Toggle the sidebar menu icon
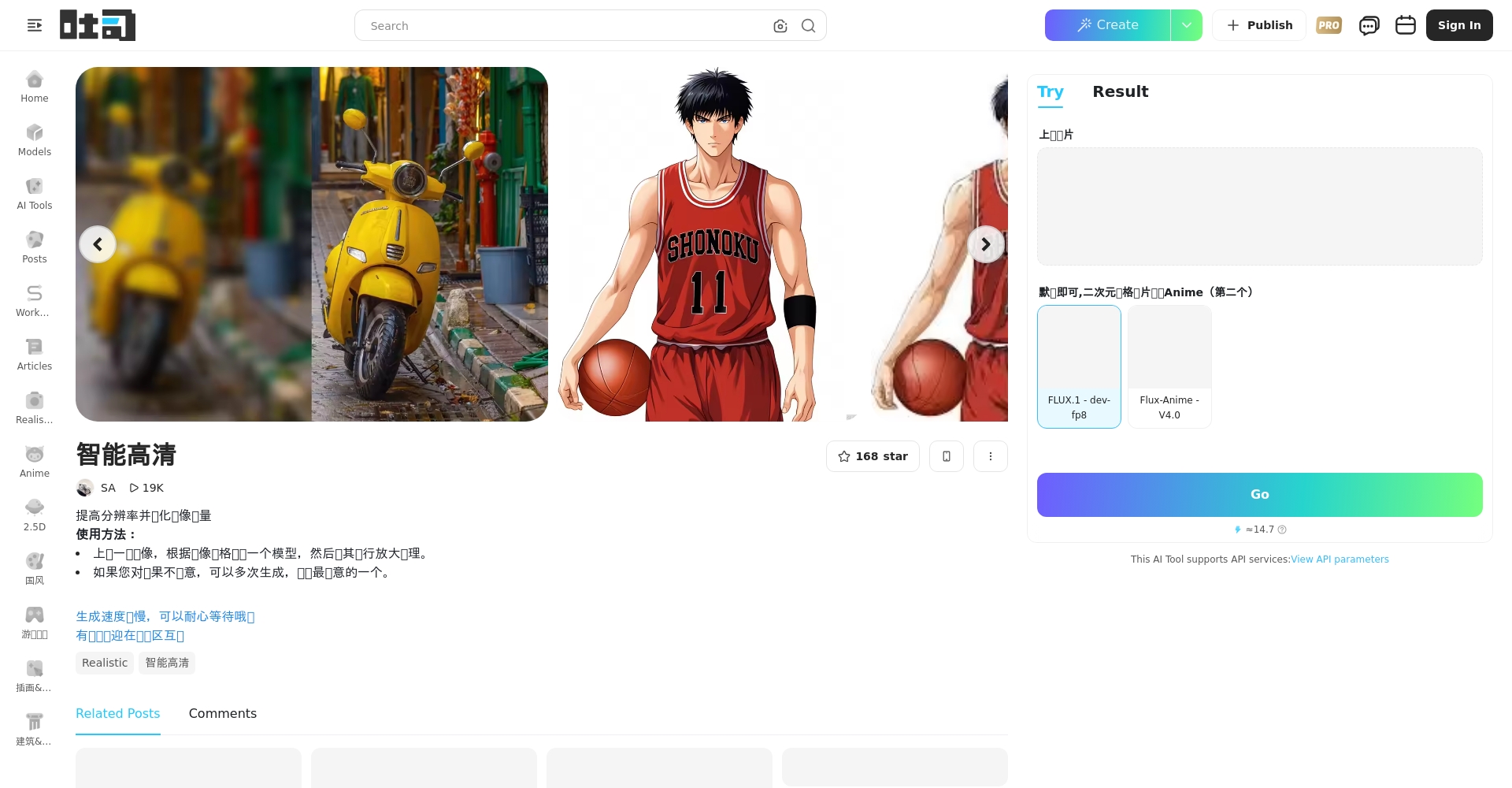The width and height of the screenshot is (1512, 788). (35, 25)
